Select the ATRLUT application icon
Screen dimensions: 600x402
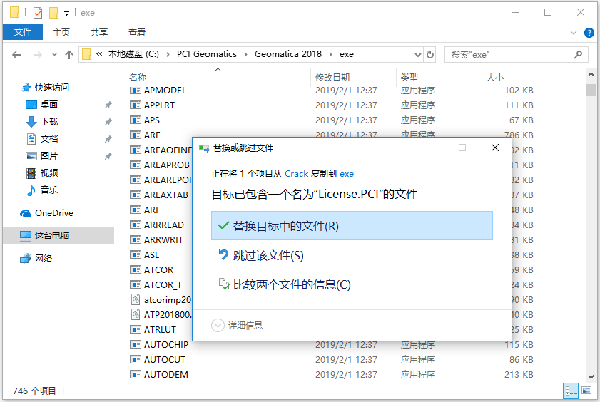click(x=135, y=329)
